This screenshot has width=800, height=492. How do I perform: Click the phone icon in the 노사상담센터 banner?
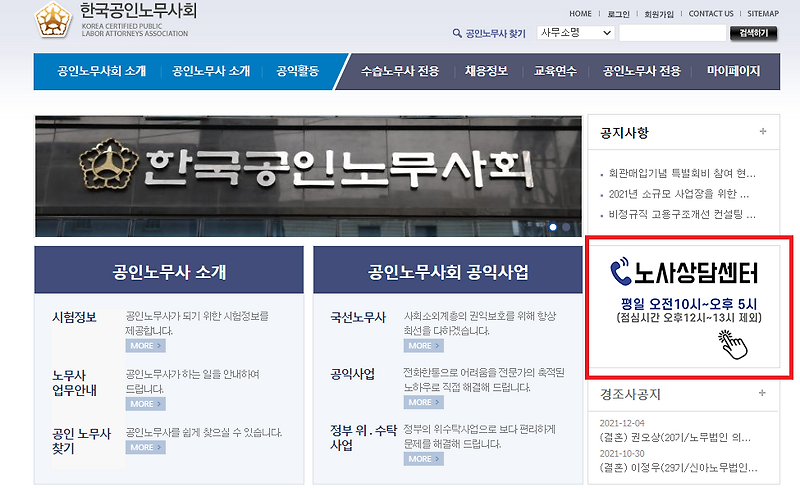[621, 272]
